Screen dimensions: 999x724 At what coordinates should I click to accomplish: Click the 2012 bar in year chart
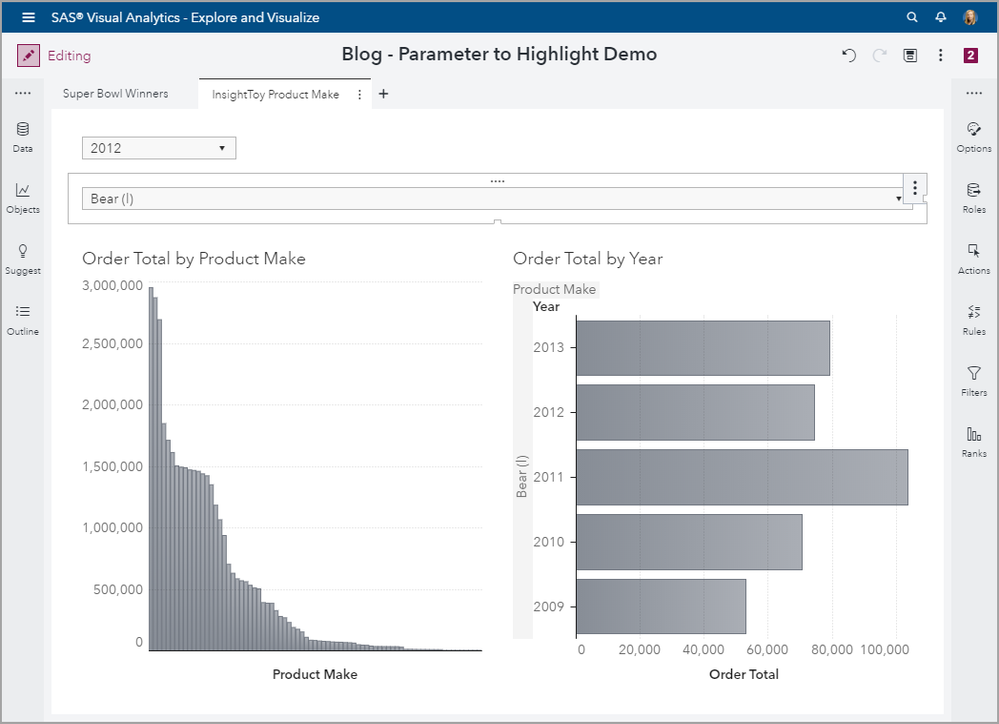695,412
